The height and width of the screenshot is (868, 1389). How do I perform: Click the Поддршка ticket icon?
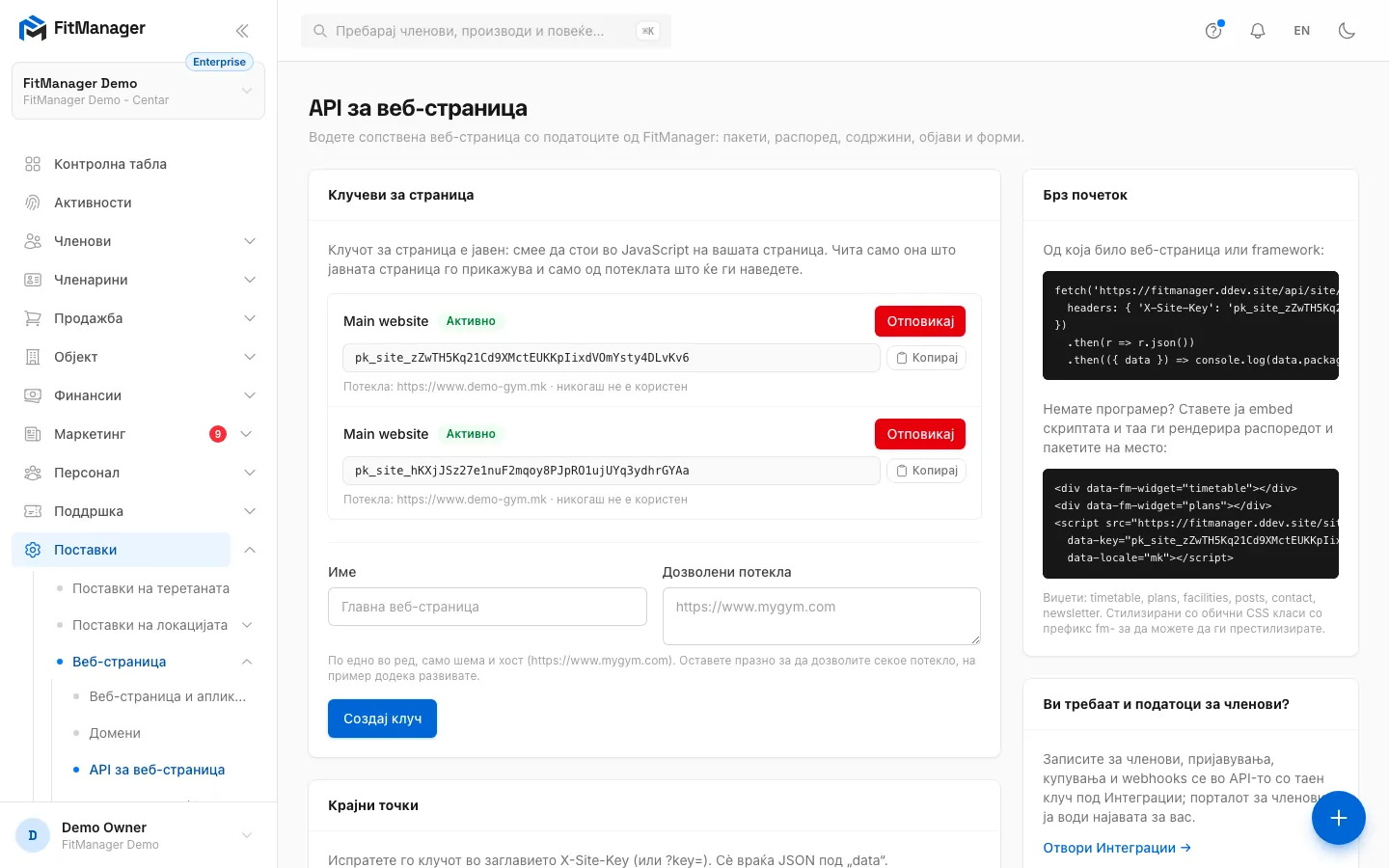(x=33, y=511)
